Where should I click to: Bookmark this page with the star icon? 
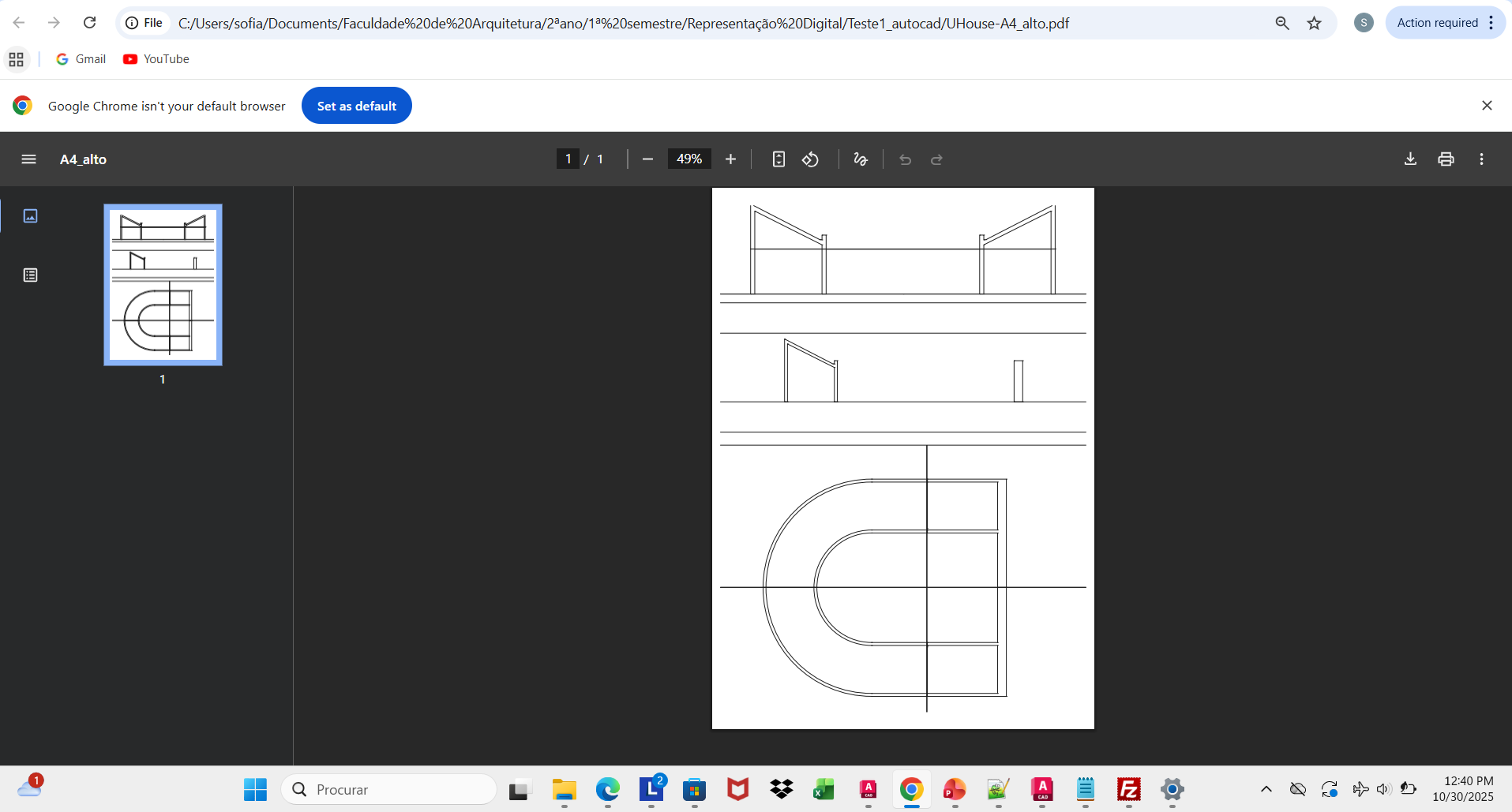[x=1314, y=23]
